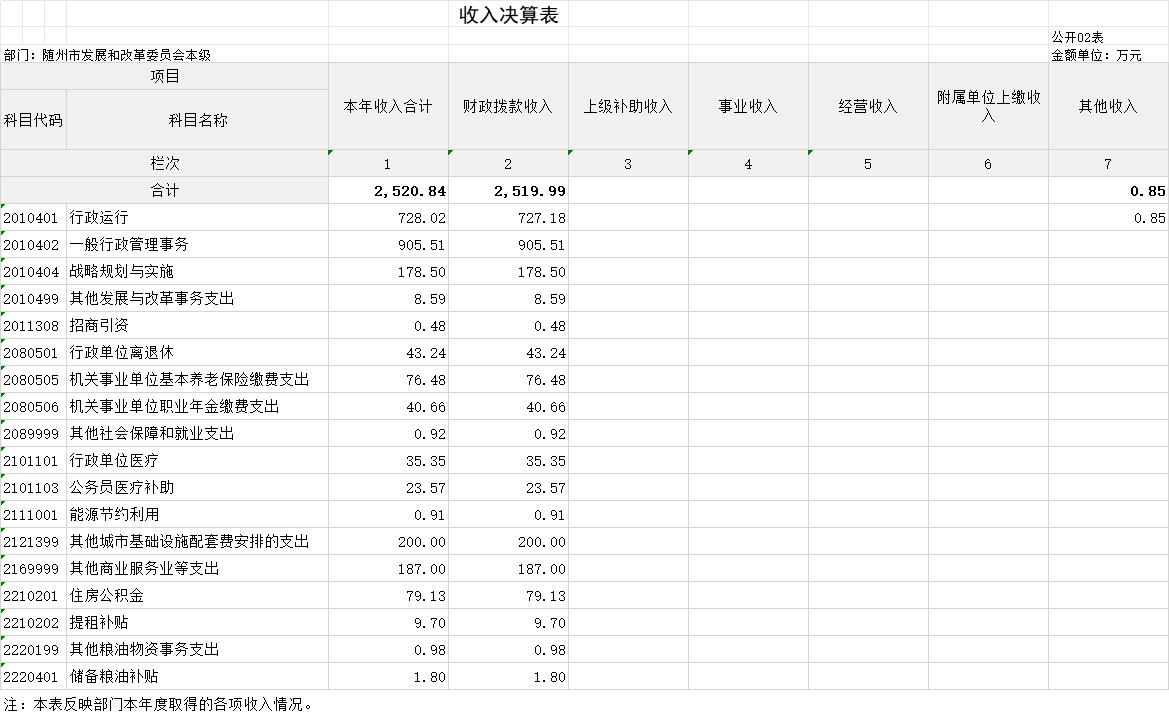Click the 905.51 value under 财政拨款收入
1169x718 pixels.
pyautogui.click(x=508, y=245)
